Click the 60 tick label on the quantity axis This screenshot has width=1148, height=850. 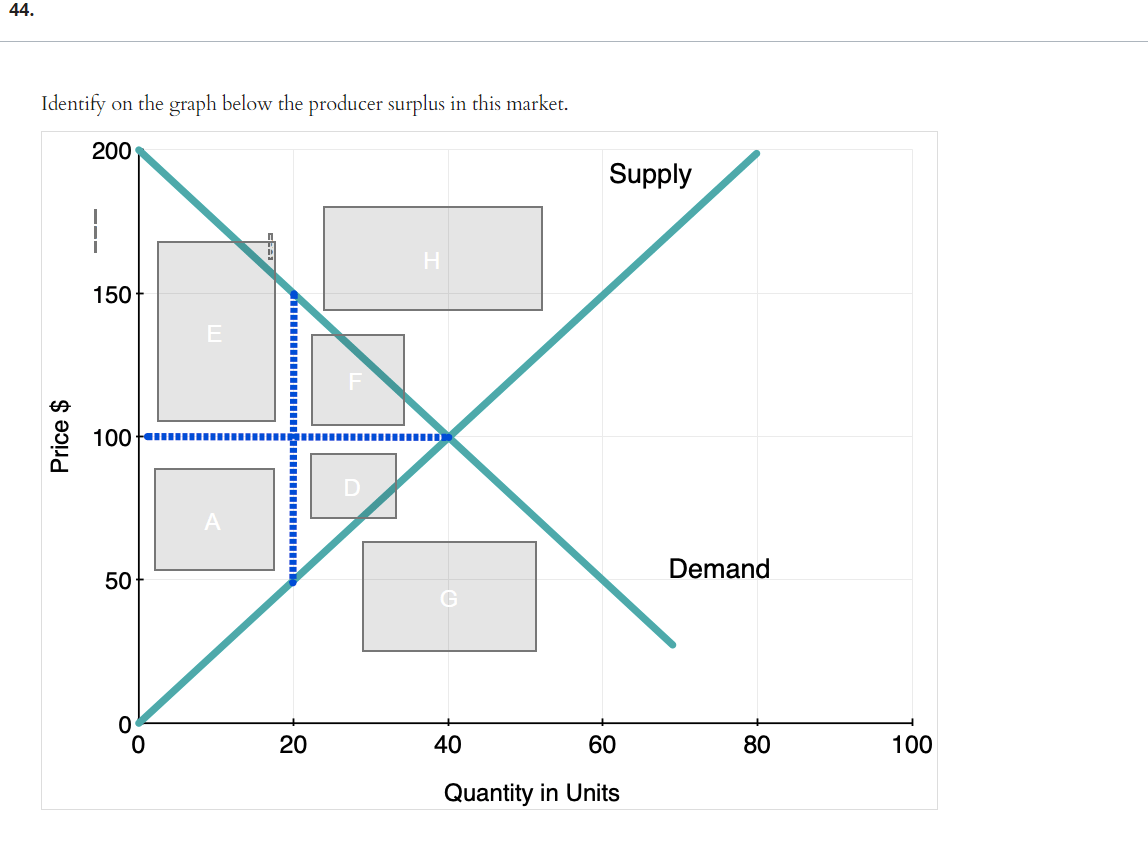(x=602, y=745)
